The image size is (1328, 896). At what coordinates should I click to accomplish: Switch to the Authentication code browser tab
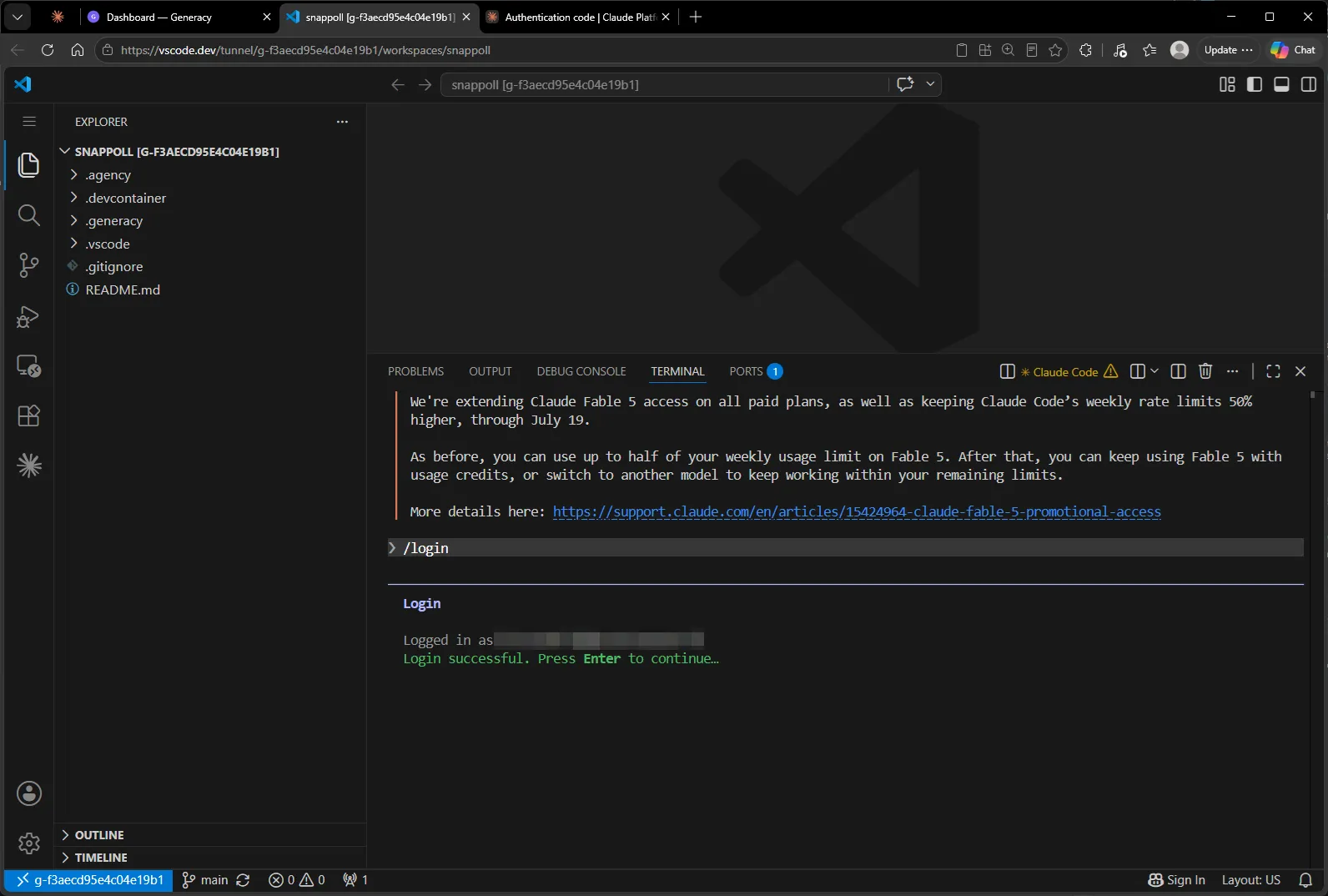(x=579, y=17)
